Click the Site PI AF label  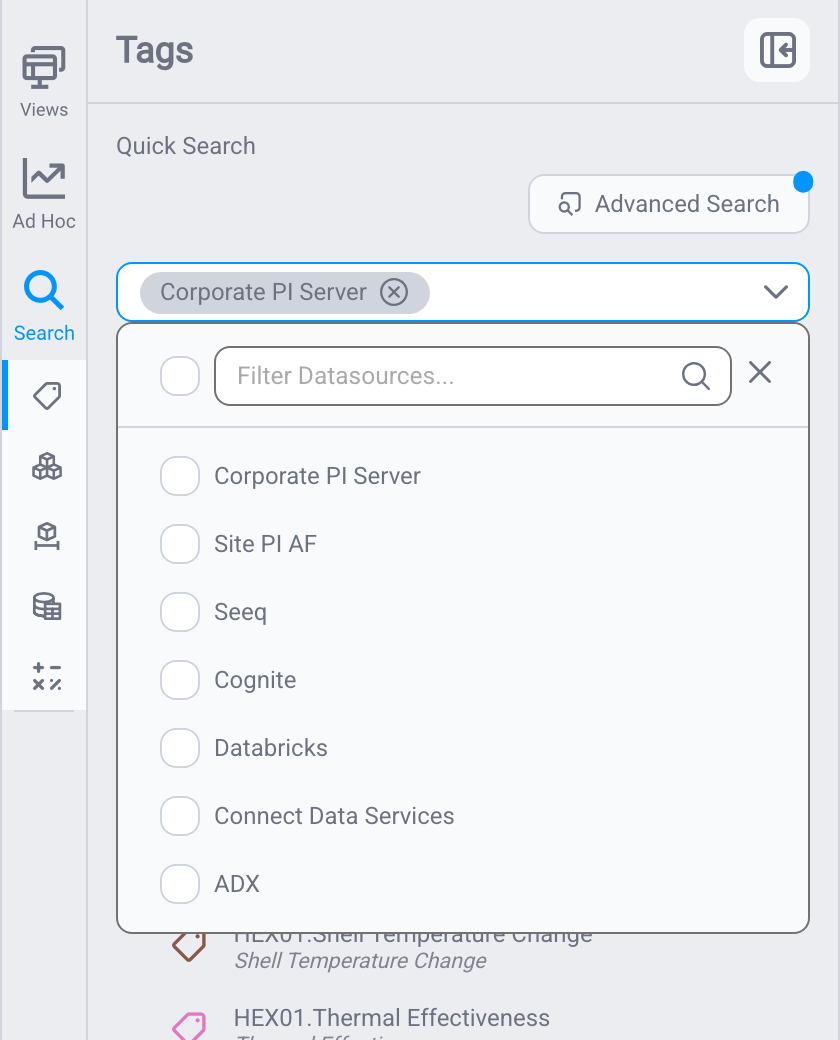(265, 544)
